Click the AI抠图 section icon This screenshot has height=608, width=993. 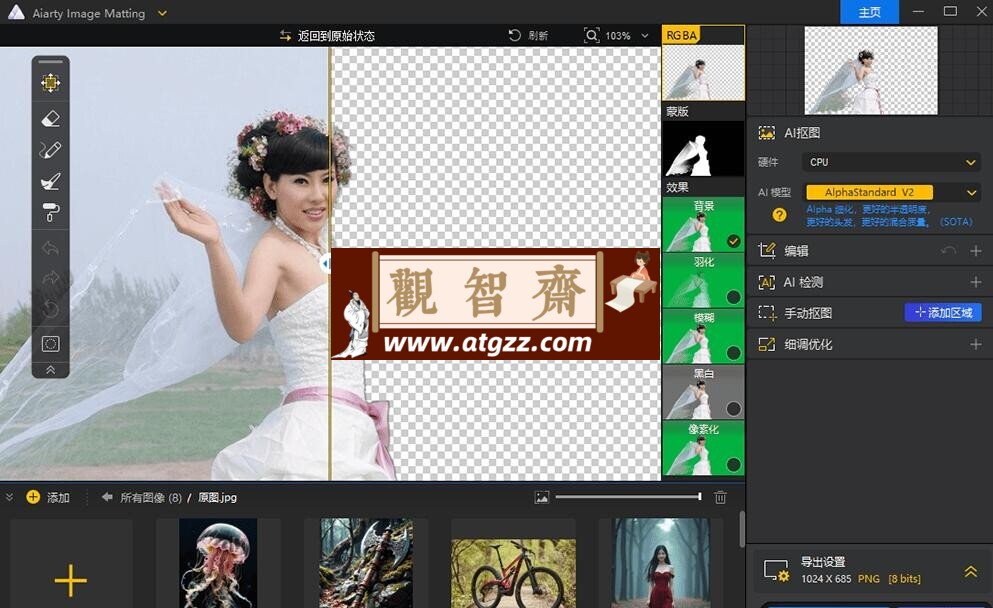(x=767, y=133)
